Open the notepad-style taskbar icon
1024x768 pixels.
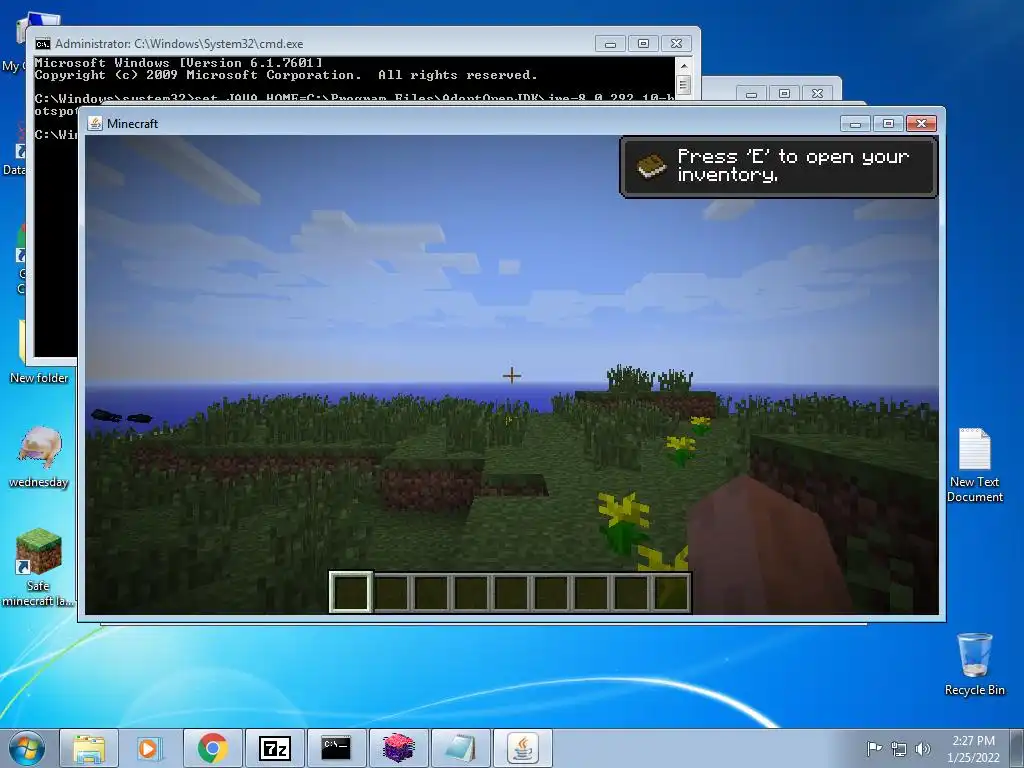click(460, 748)
